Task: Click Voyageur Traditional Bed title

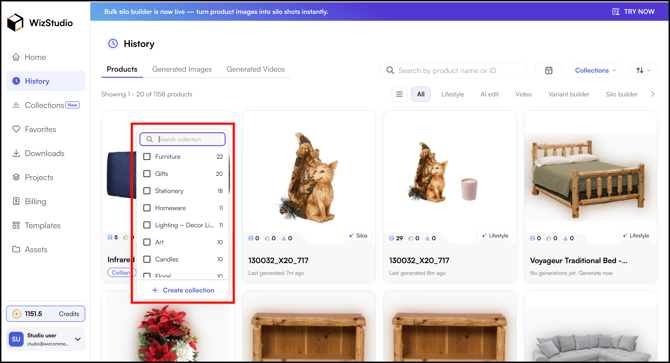Action: click(579, 261)
